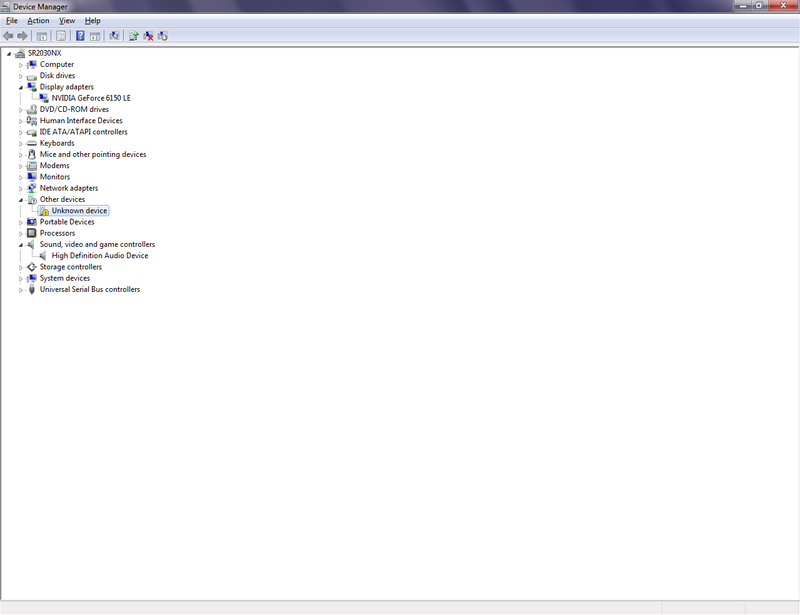Screen dimensions: 800x615
Task: Select the Portable Devices icon
Action: click(32, 222)
